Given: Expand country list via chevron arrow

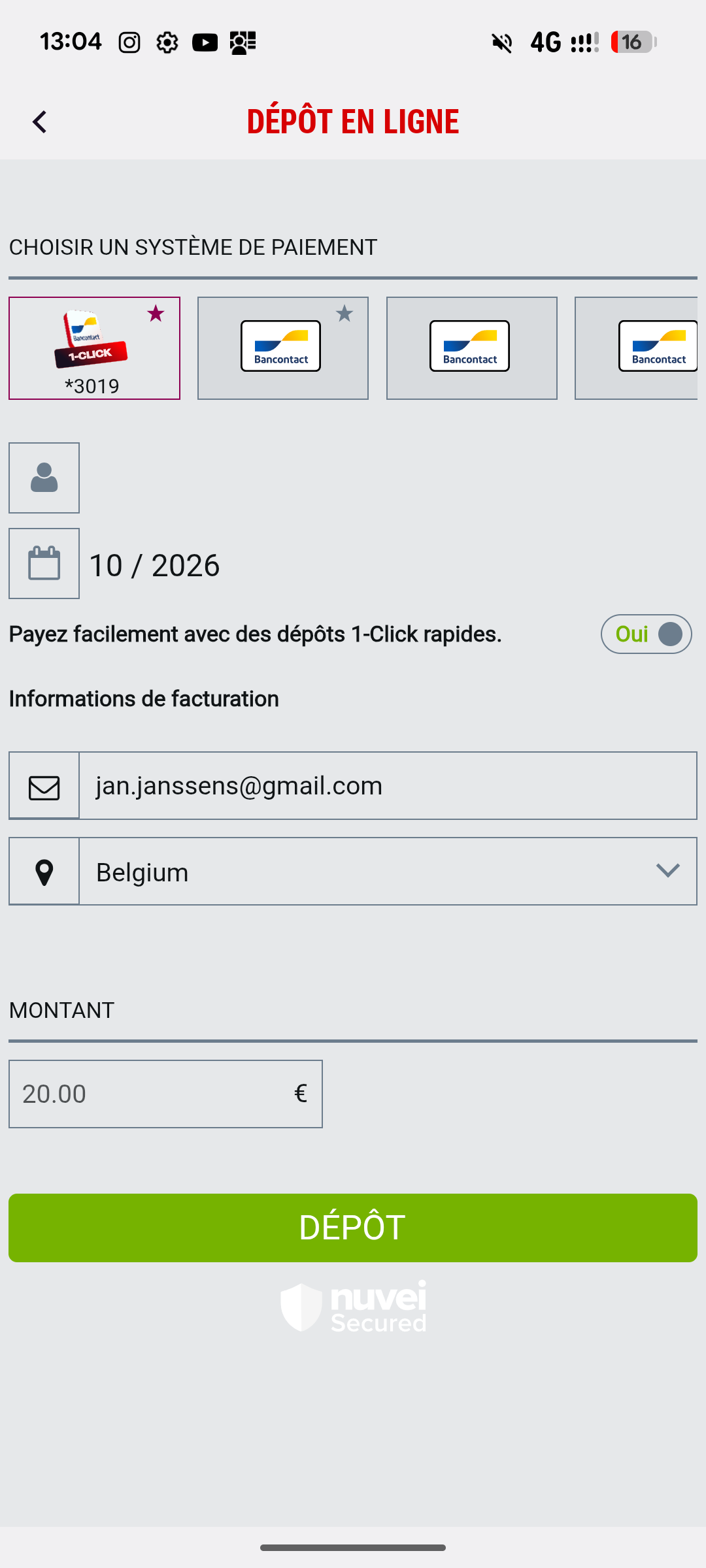Looking at the screenshot, I should (x=667, y=871).
